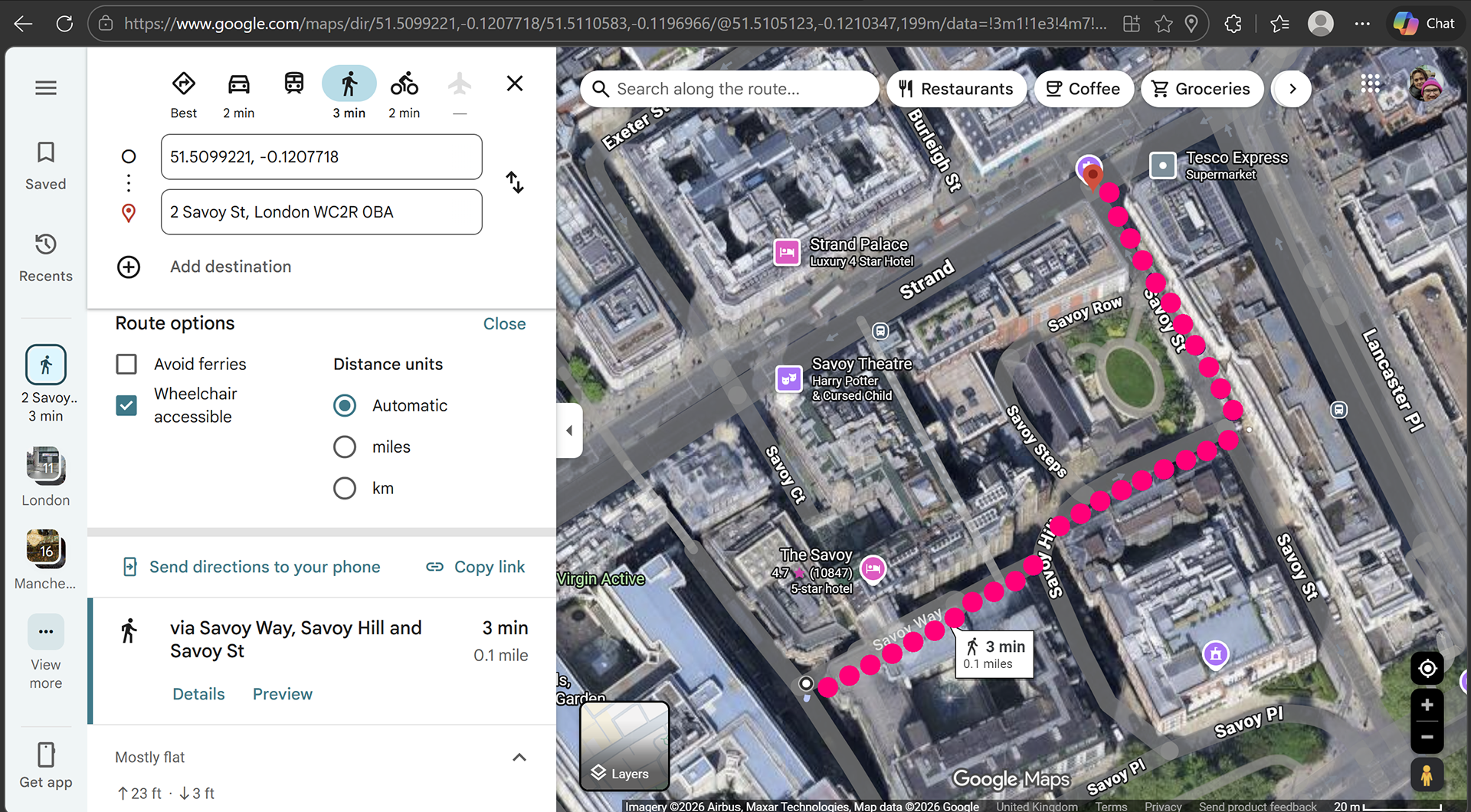
Task: Collapse the Mostly flat elevation section
Action: 519,758
